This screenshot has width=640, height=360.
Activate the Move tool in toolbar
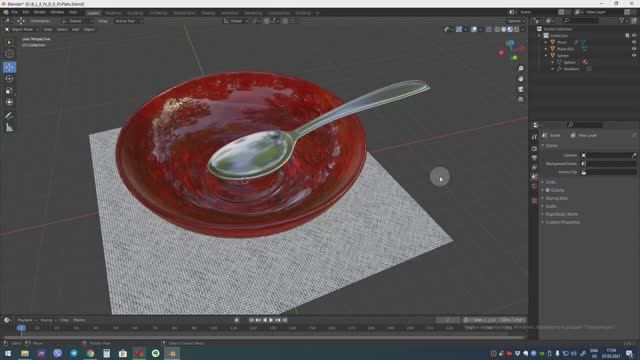tap(9, 67)
